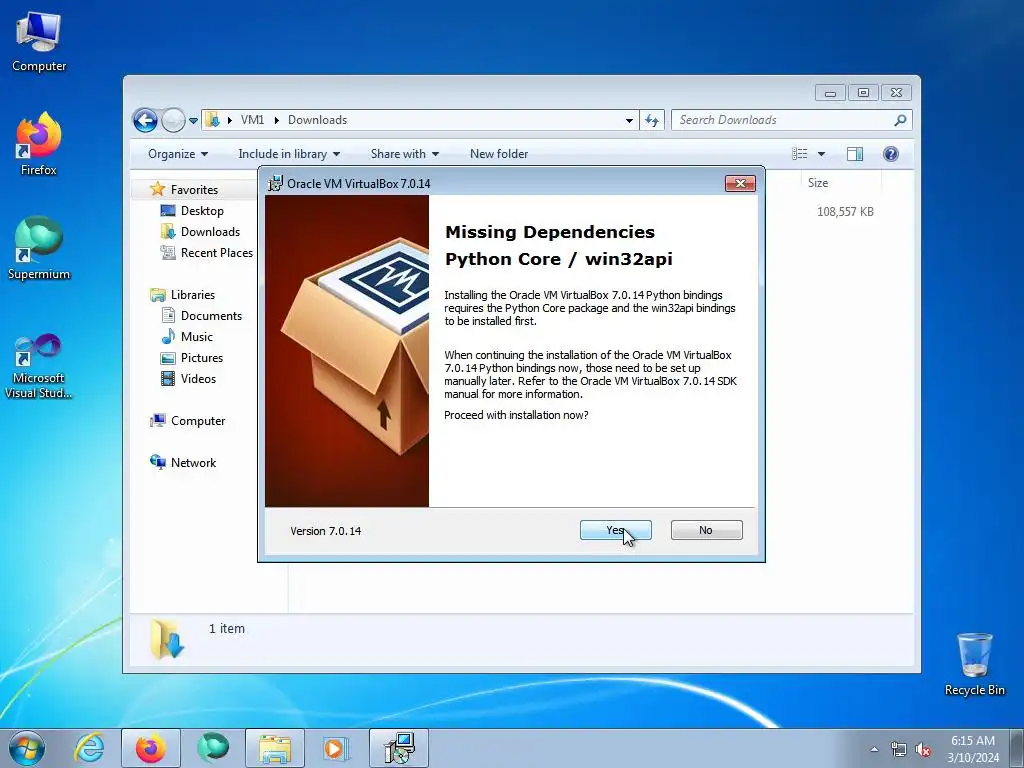Refresh the Downloads folder view
Screen dimensions: 1024x768
[x=652, y=120]
